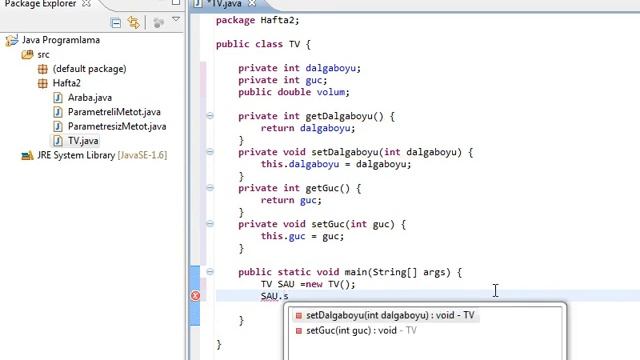Image resolution: width=640 pixels, height=360 pixels.
Task: Click the ParametresizMetot.java file icon
Action: pyautogui.click(x=58, y=126)
